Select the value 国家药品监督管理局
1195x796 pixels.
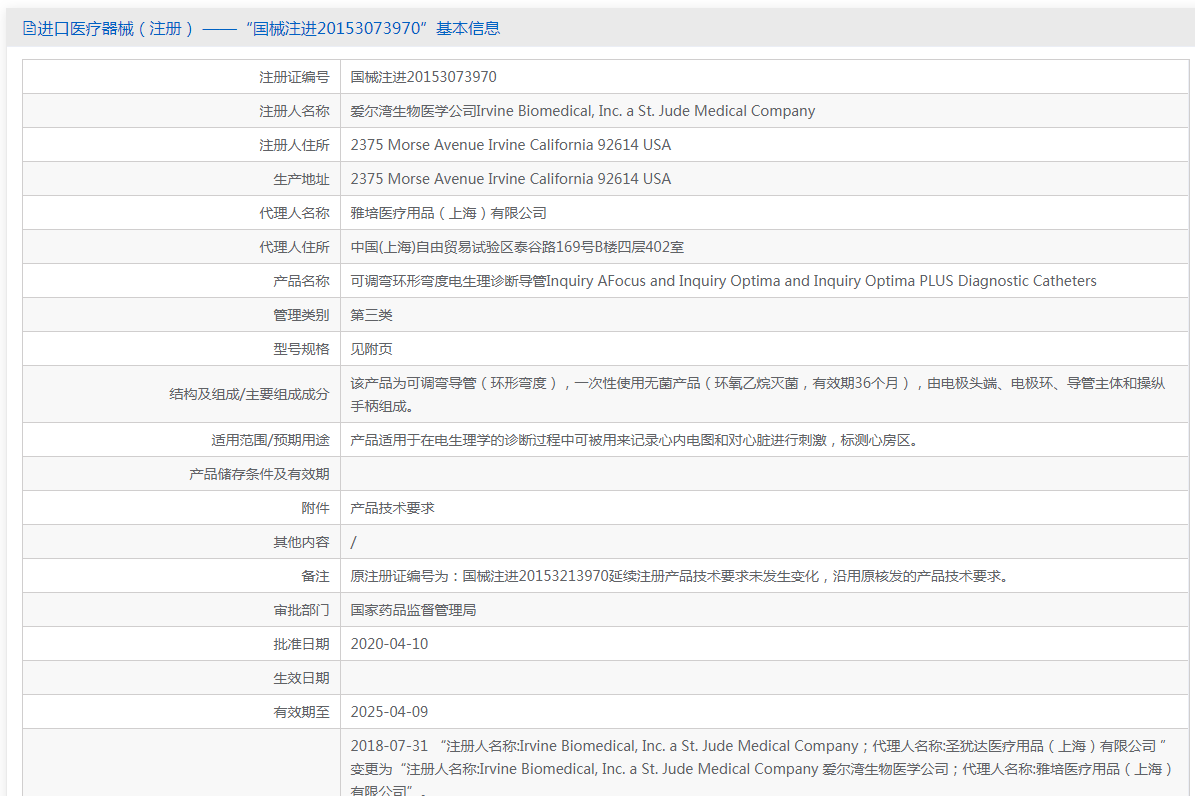[x=413, y=611]
